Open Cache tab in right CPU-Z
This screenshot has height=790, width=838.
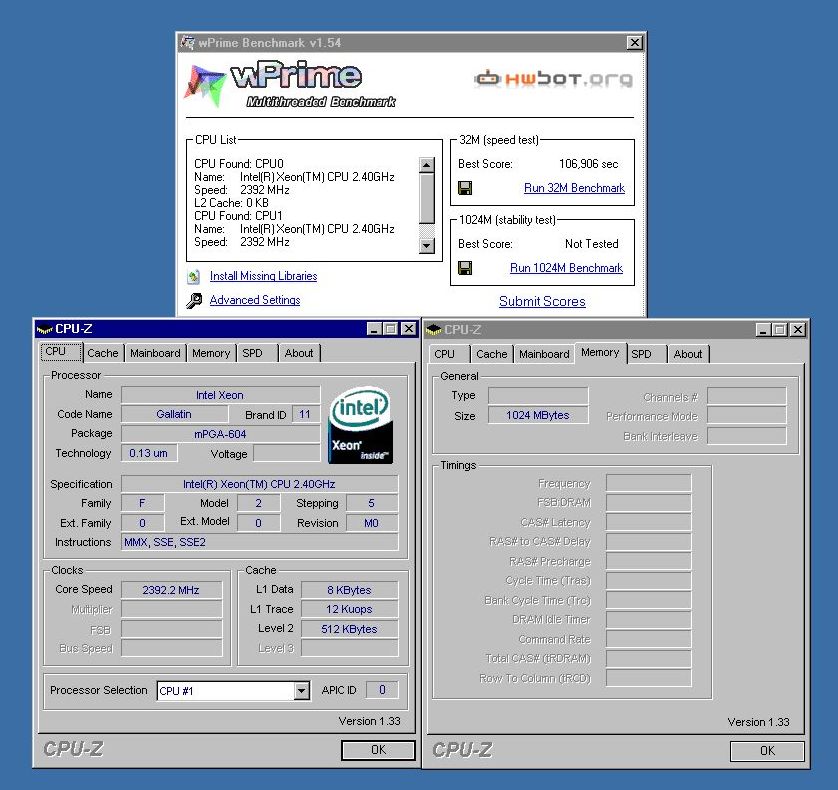[492, 354]
